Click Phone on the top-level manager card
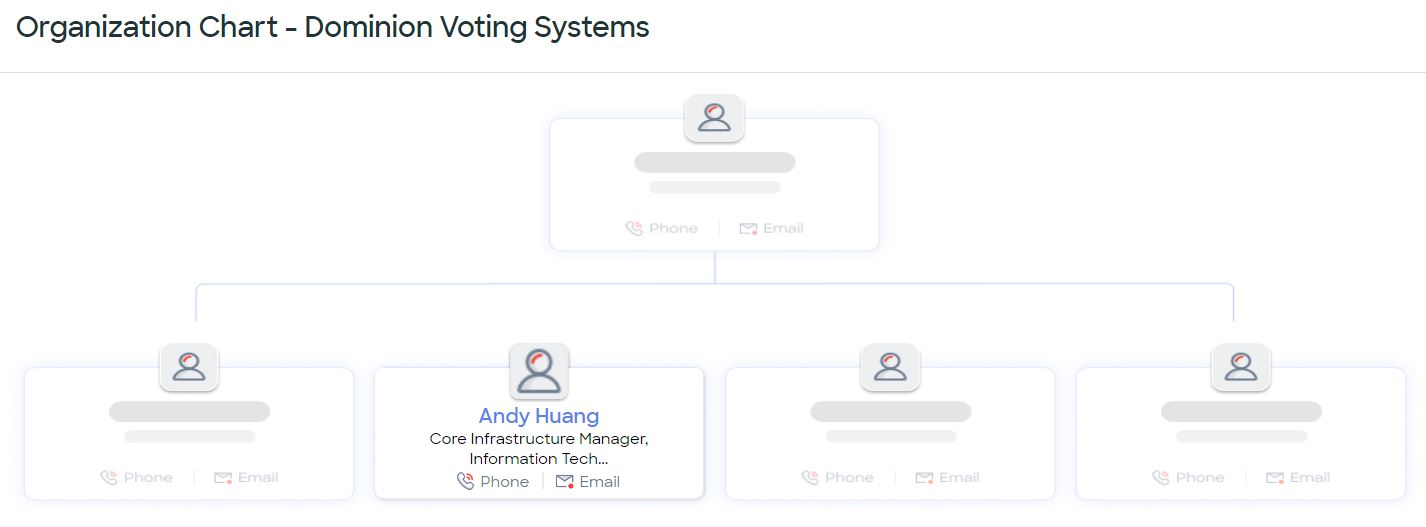Screen dimensions: 1426x527 click(662, 228)
